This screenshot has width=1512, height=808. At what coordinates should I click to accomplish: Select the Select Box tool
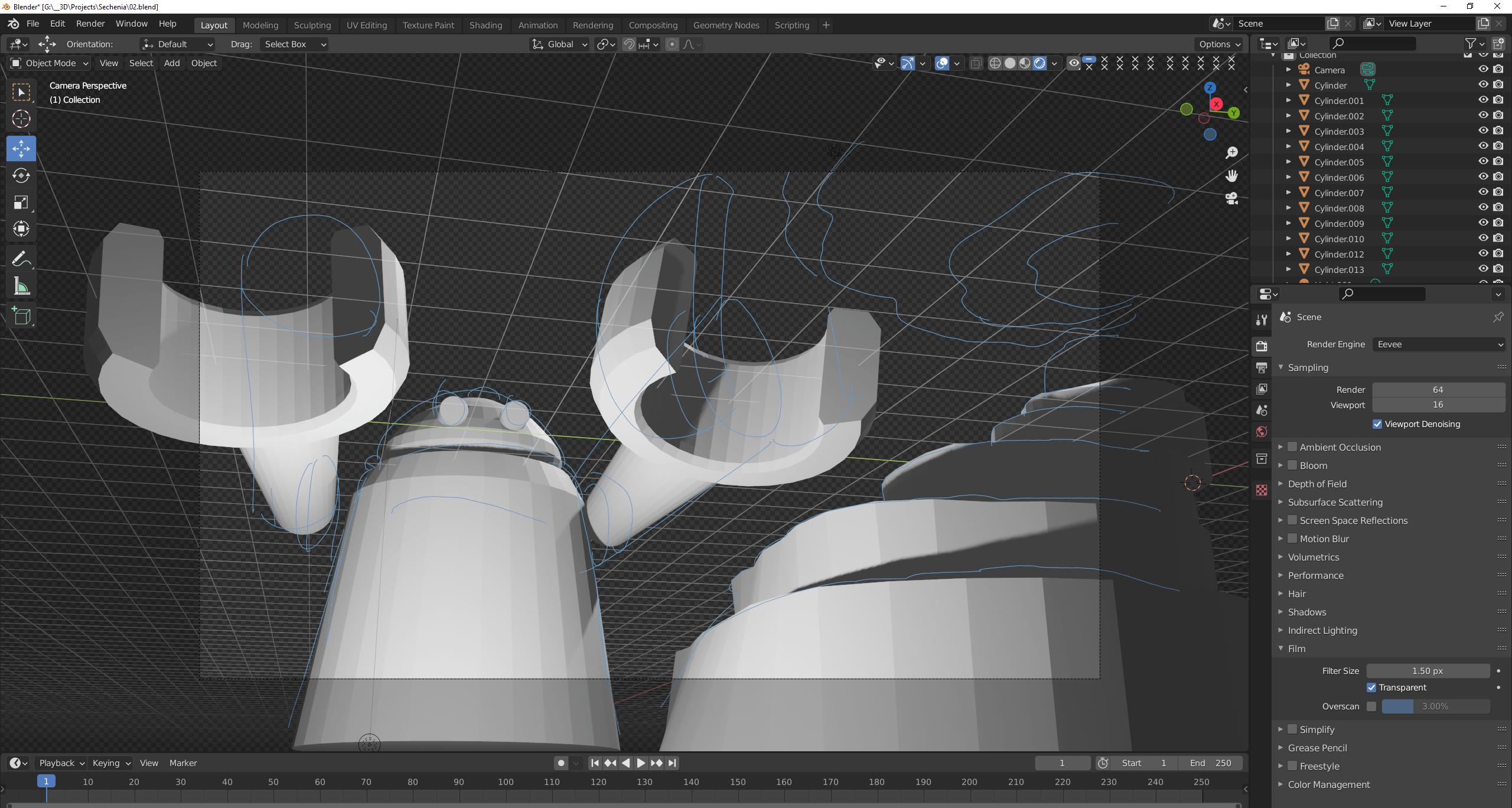tap(21, 92)
